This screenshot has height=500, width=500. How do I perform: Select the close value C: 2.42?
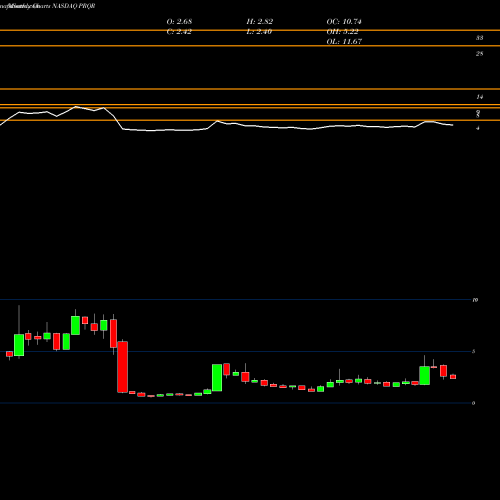pyautogui.click(x=179, y=32)
